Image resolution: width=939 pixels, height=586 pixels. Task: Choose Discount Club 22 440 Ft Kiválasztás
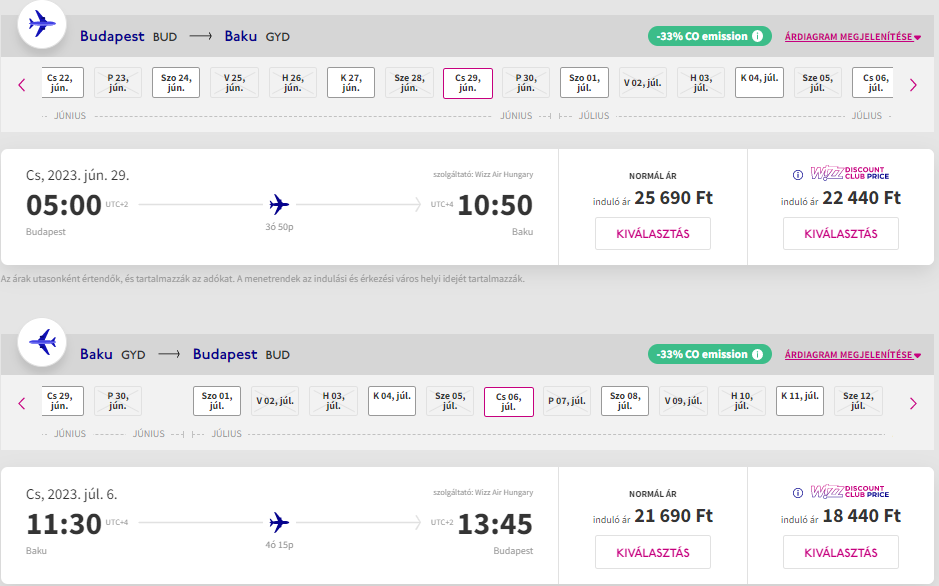point(840,234)
